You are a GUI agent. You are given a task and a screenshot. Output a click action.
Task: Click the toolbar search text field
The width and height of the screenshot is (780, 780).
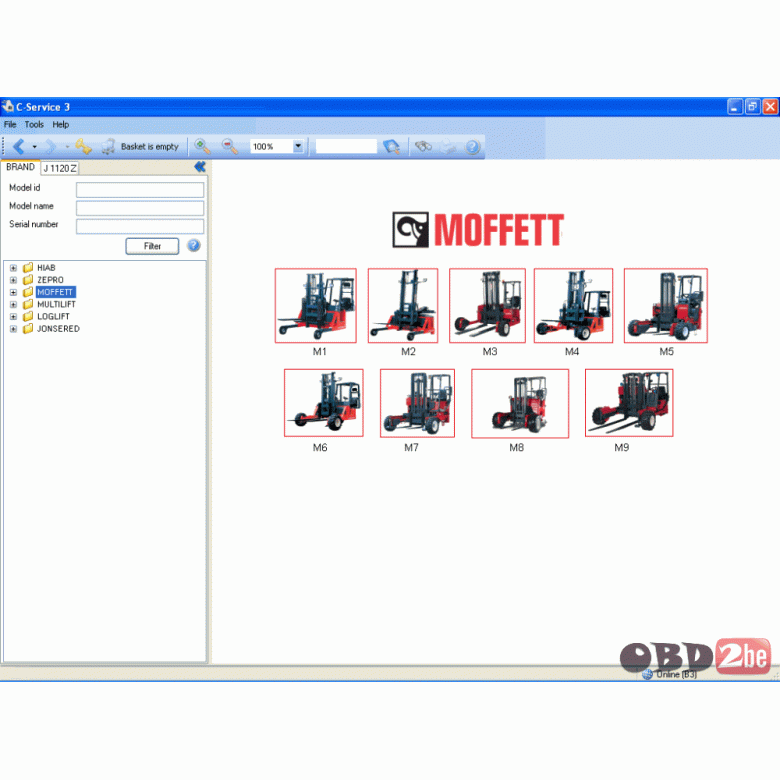346,146
